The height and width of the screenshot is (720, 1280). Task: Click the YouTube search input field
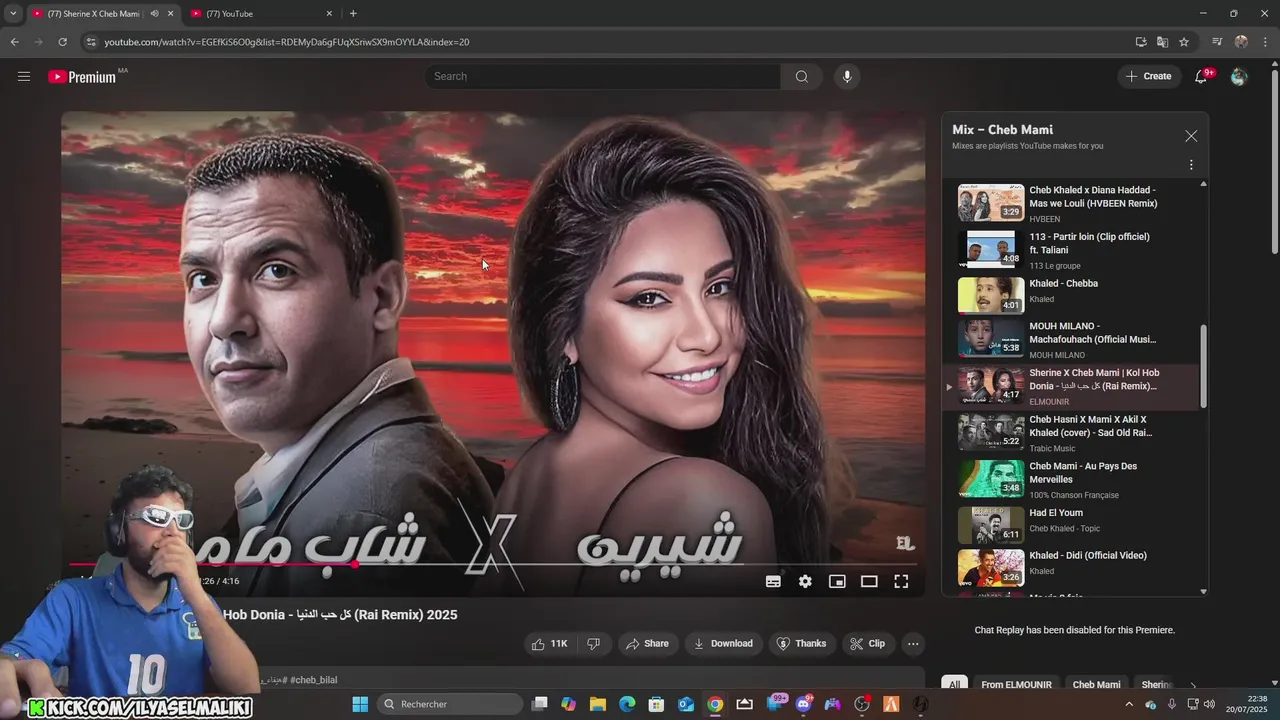pyautogui.click(x=603, y=76)
